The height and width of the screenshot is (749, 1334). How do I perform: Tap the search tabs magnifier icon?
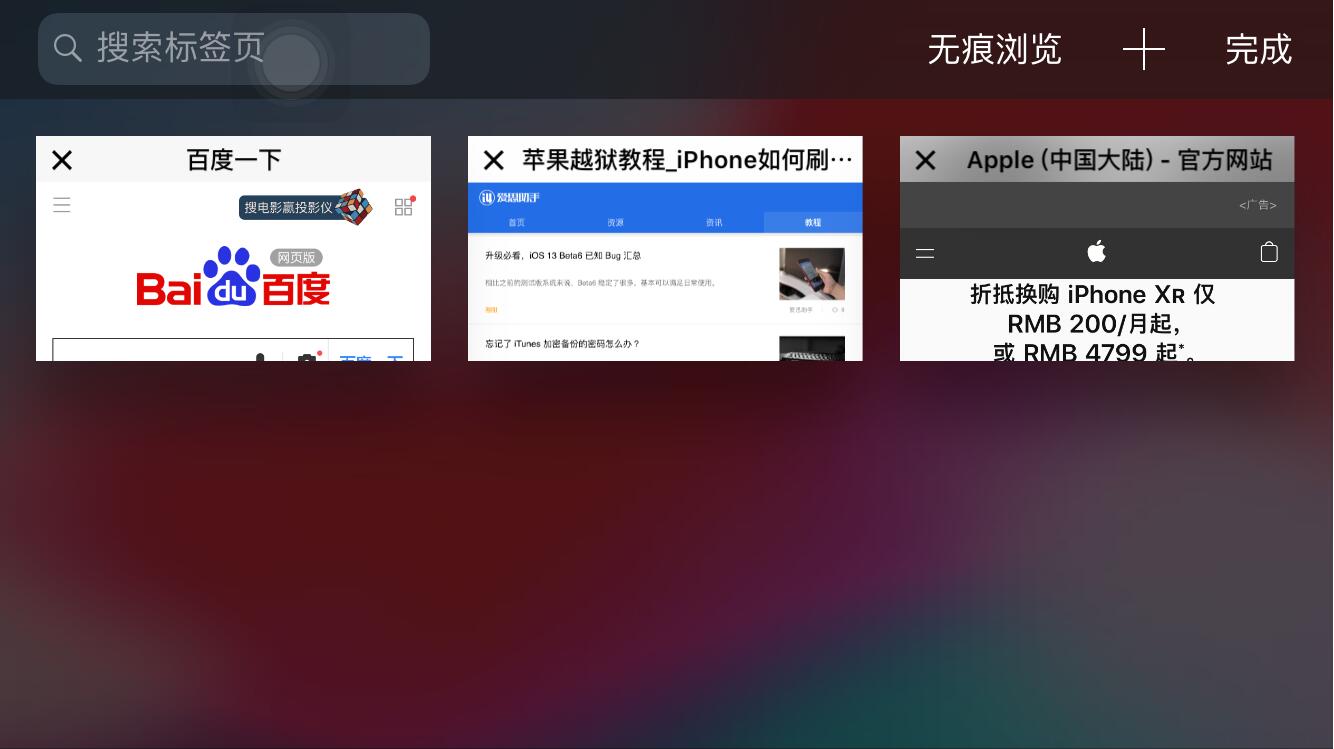pyautogui.click(x=67, y=48)
